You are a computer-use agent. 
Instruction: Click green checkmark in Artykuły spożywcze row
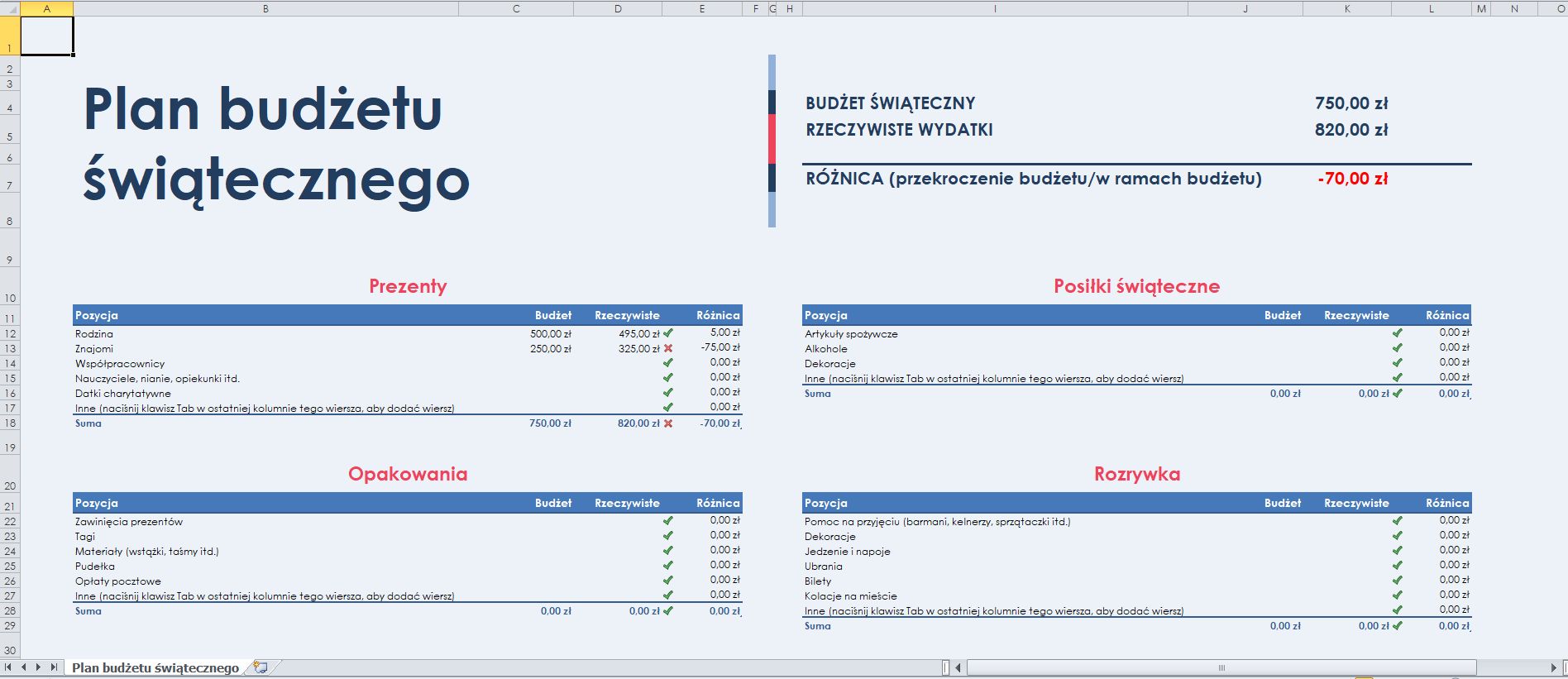1398,332
